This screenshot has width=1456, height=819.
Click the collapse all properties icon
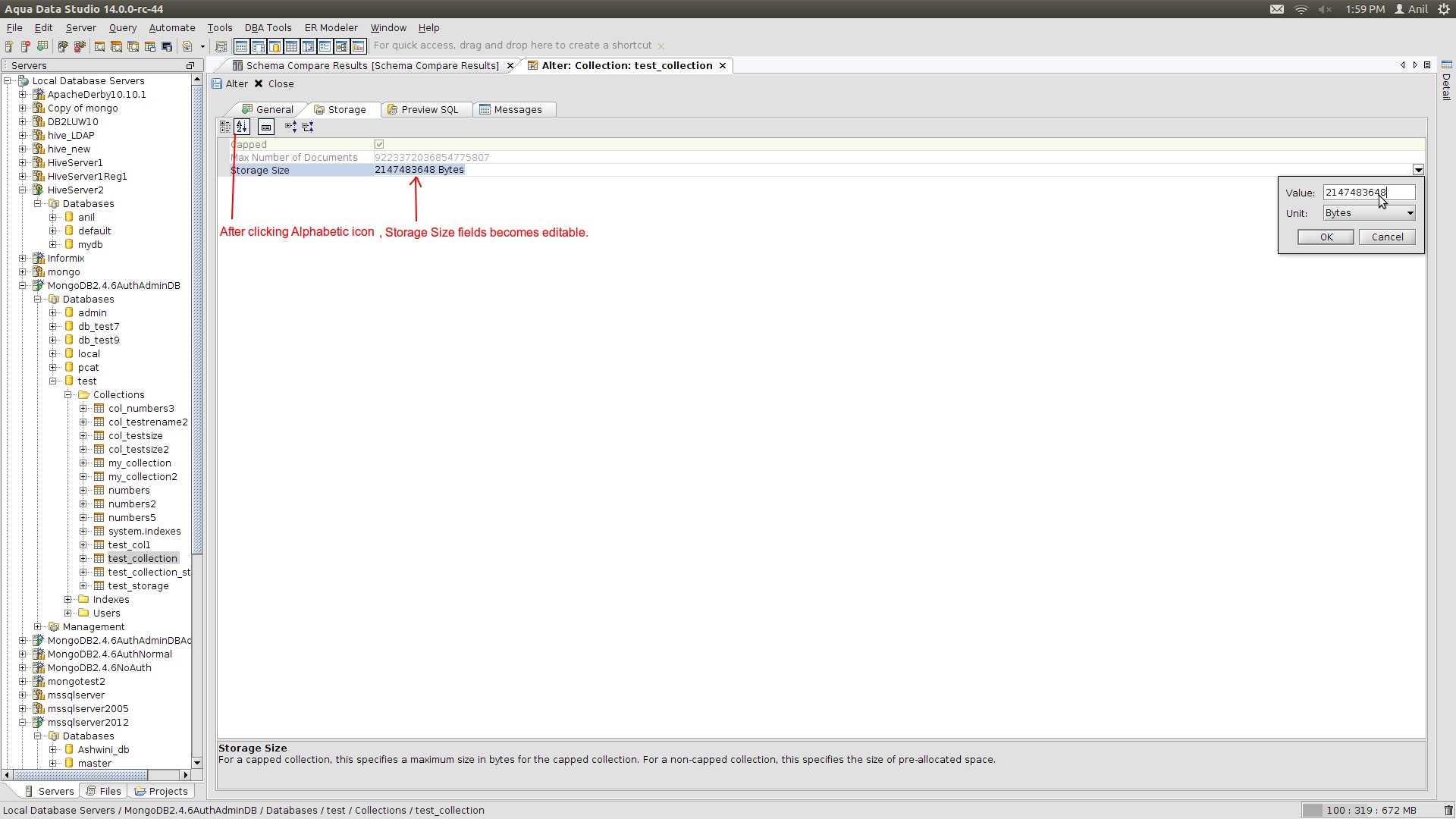(x=308, y=127)
